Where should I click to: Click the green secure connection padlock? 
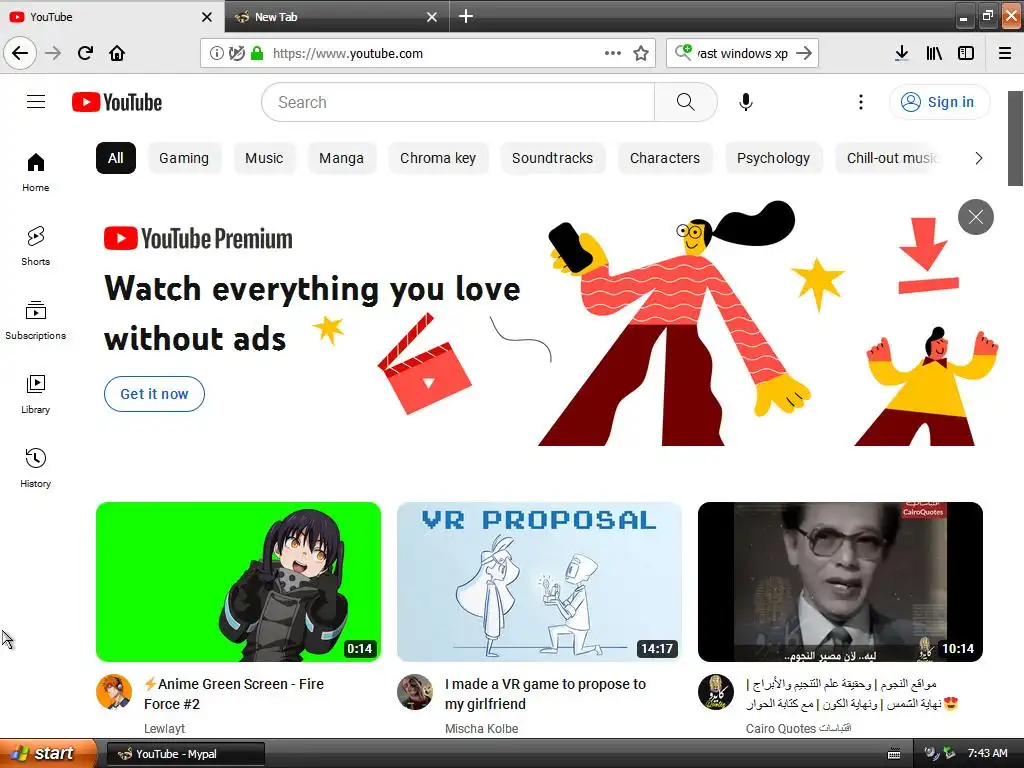pos(257,53)
